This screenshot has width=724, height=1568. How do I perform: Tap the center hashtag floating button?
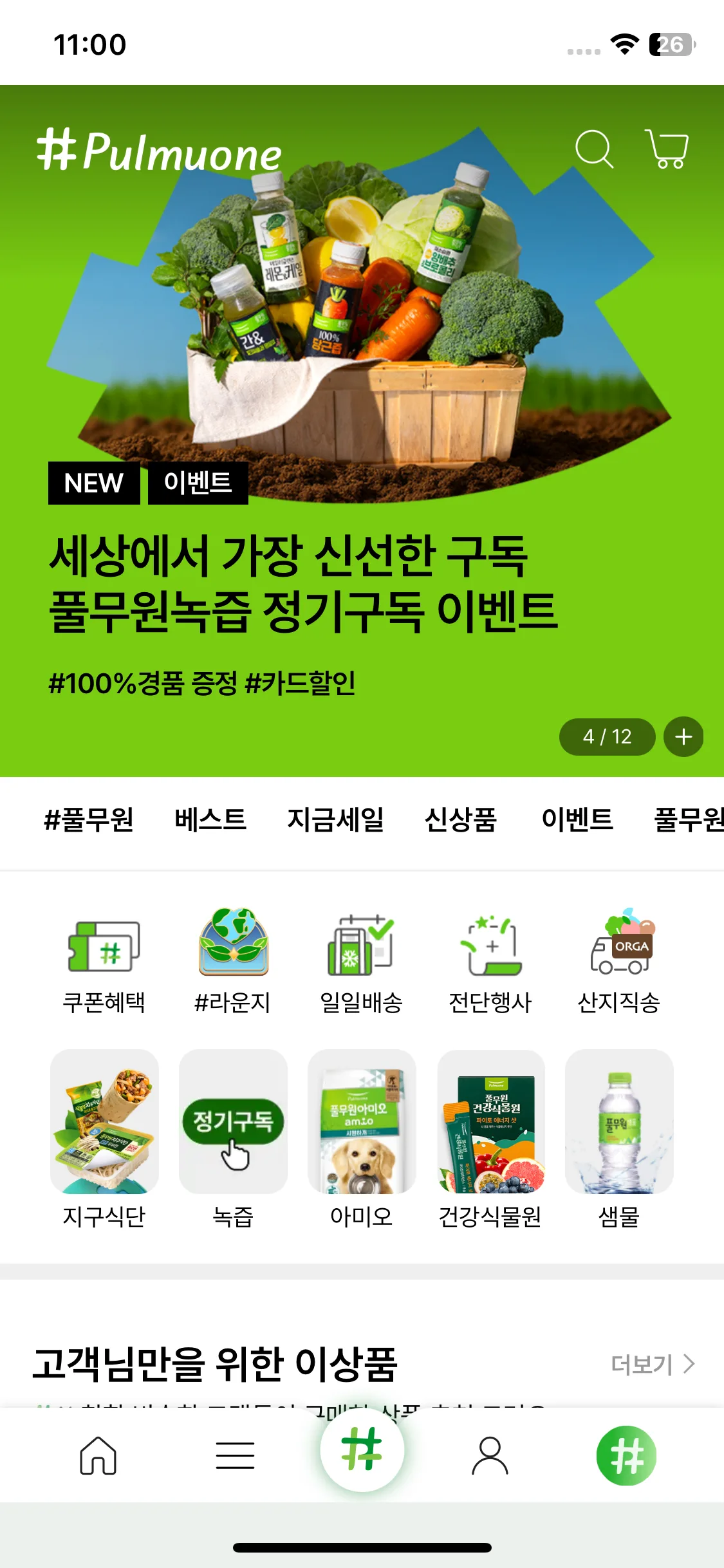coord(362,1449)
